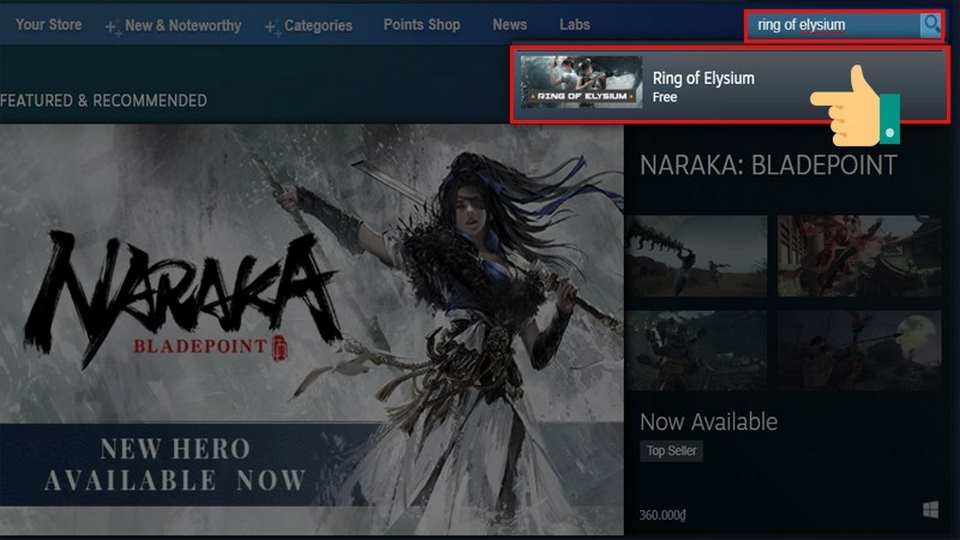The image size is (960, 540).
Task: View the first Naraka screenshot thumbnail, top left
Action: click(x=696, y=256)
